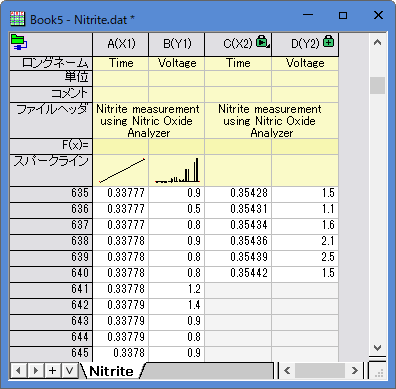Click the vertical scrollbar up arrow

377,42
